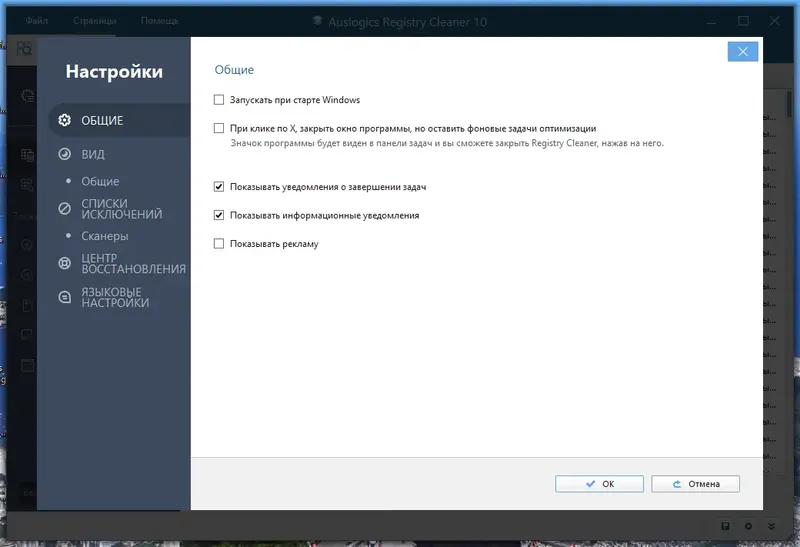Image resolution: width=800 pixels, height=547 pixels.
Task: Click the crossed-circle icon of СПИСКИ ИСКЛЮЧЕНИЙ
Action: tap(64, 208)
